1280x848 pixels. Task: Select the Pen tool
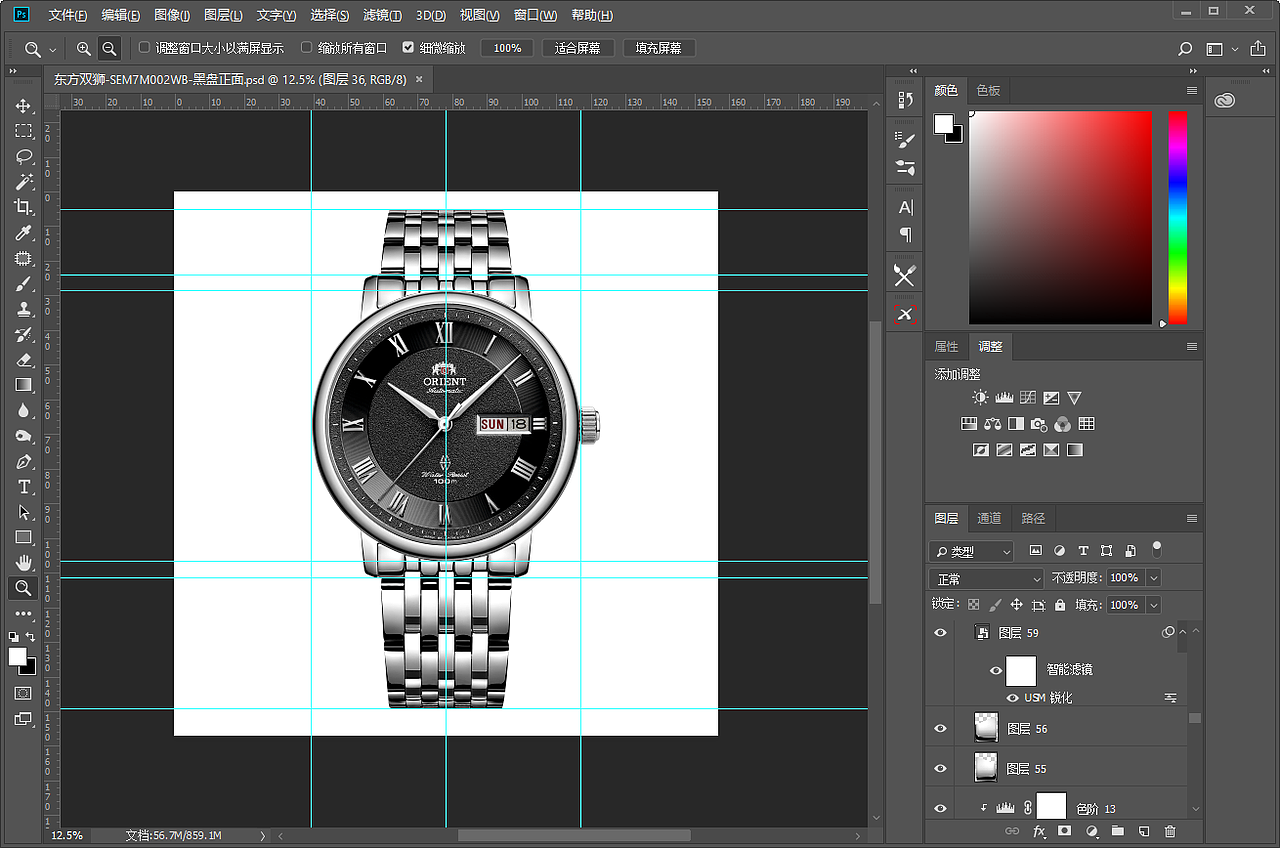23,462
